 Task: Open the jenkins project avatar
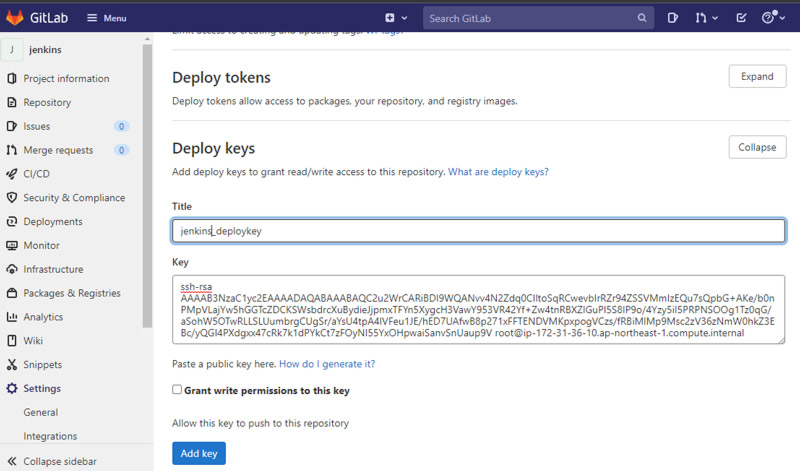click(12, 49)
